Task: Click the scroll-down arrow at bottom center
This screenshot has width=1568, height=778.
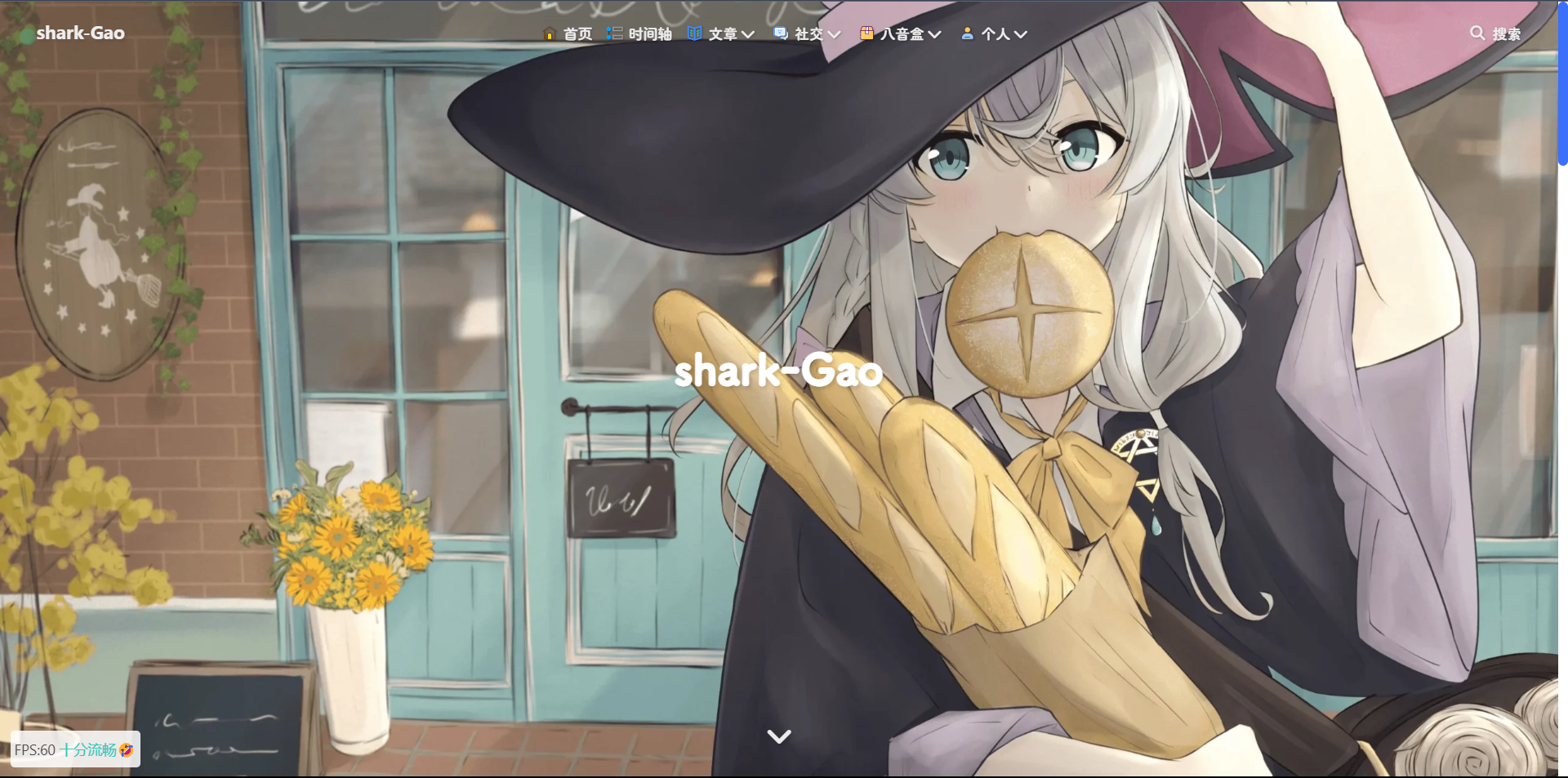Action: 779,736
